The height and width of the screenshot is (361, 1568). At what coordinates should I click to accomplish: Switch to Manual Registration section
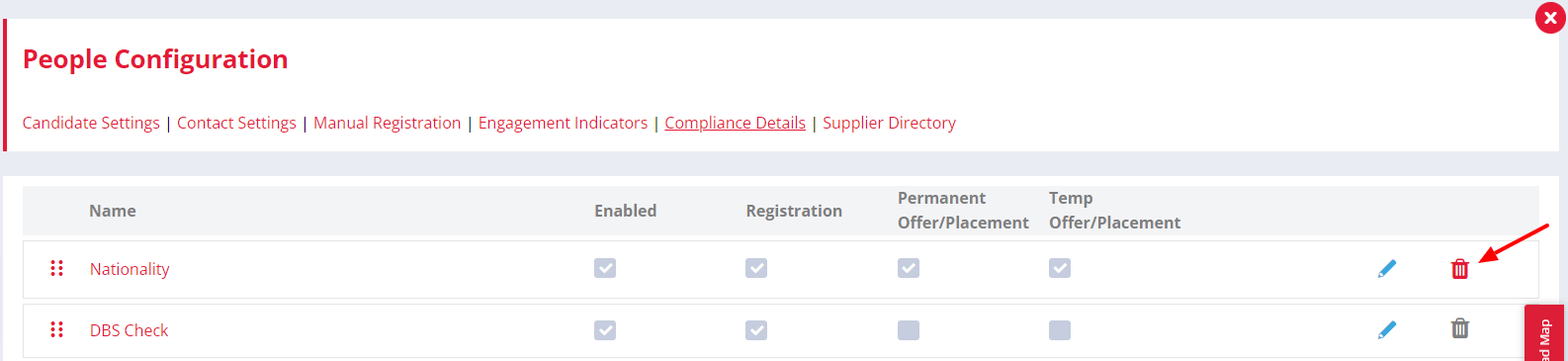(x=388, y=123)
